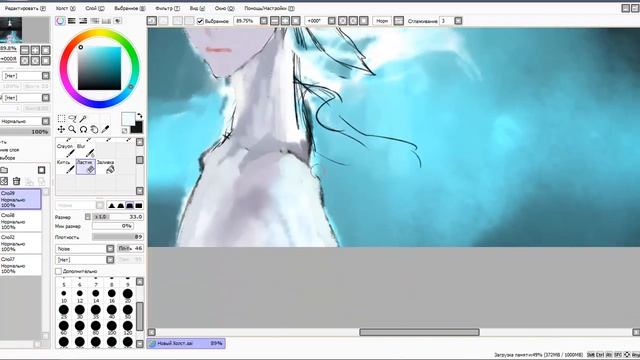640x360 pixels.
Task: Select layer Слой2
Action: [x=20, y=243]
